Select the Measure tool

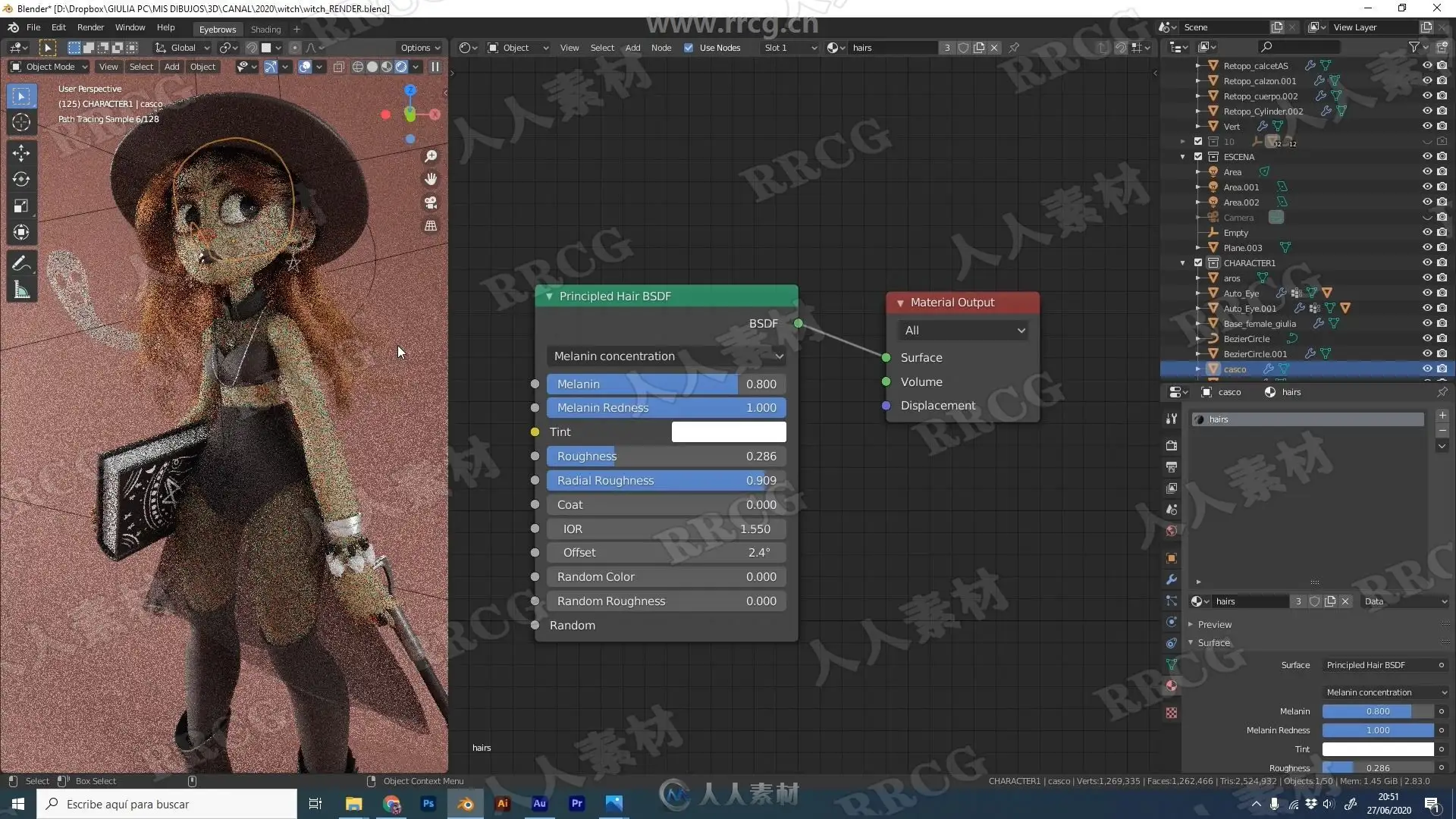(x=21, y=290)
